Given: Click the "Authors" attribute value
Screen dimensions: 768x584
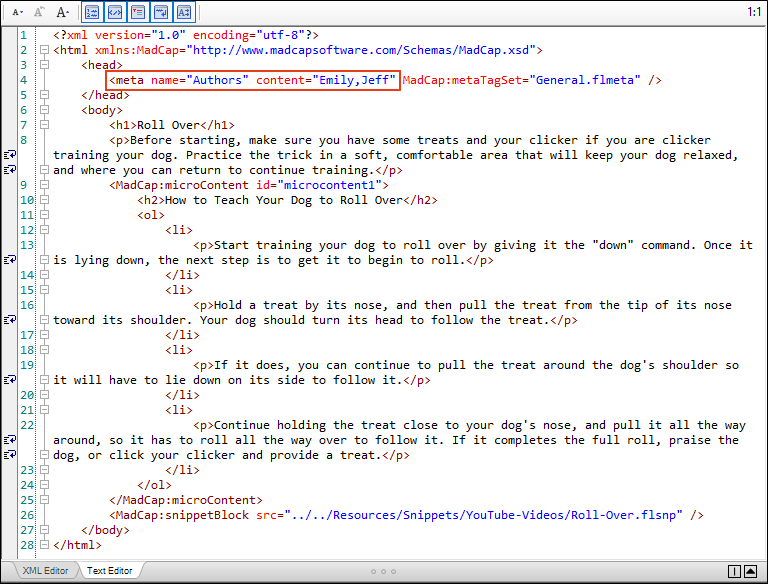Looking at the screenshot, I should [x=217, y=80].
